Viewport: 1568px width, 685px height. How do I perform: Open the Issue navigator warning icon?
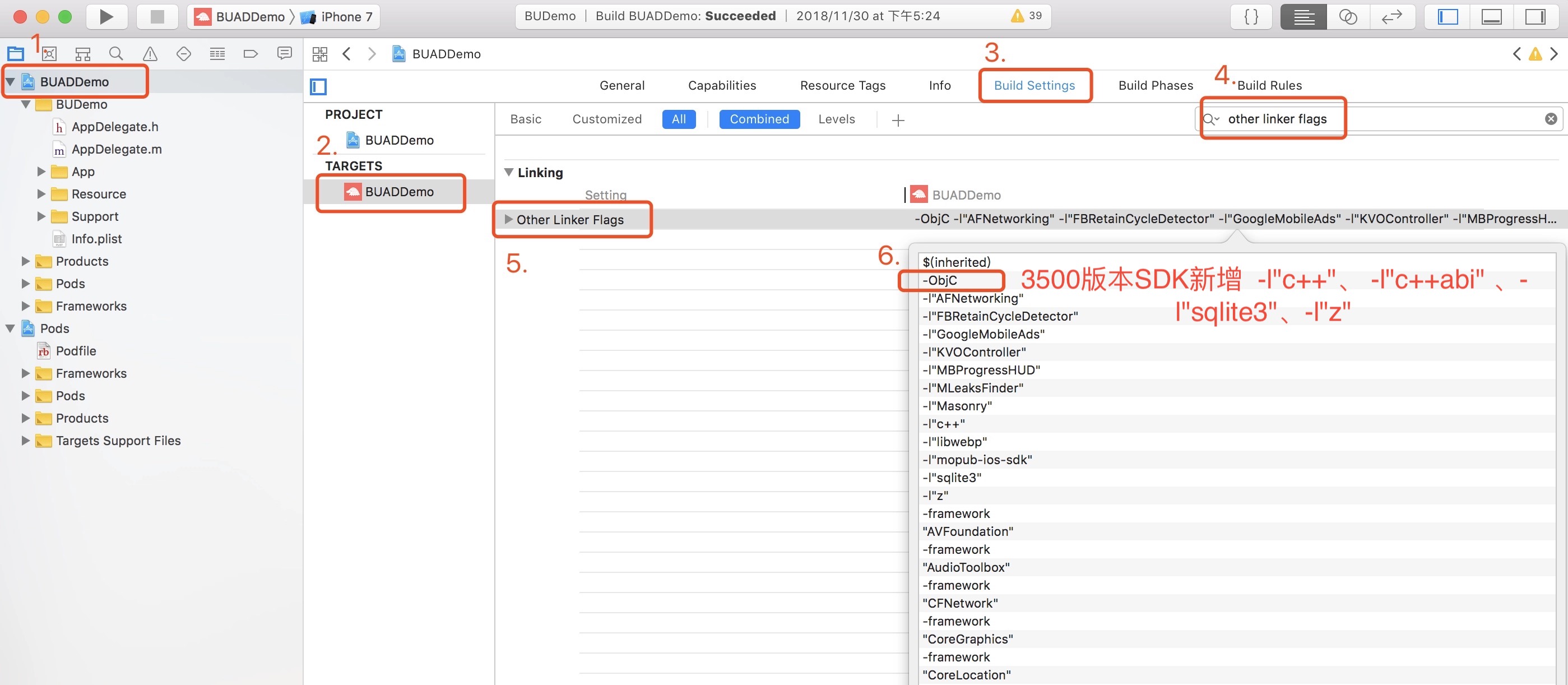pyautogui.click(x=150, y=54)
